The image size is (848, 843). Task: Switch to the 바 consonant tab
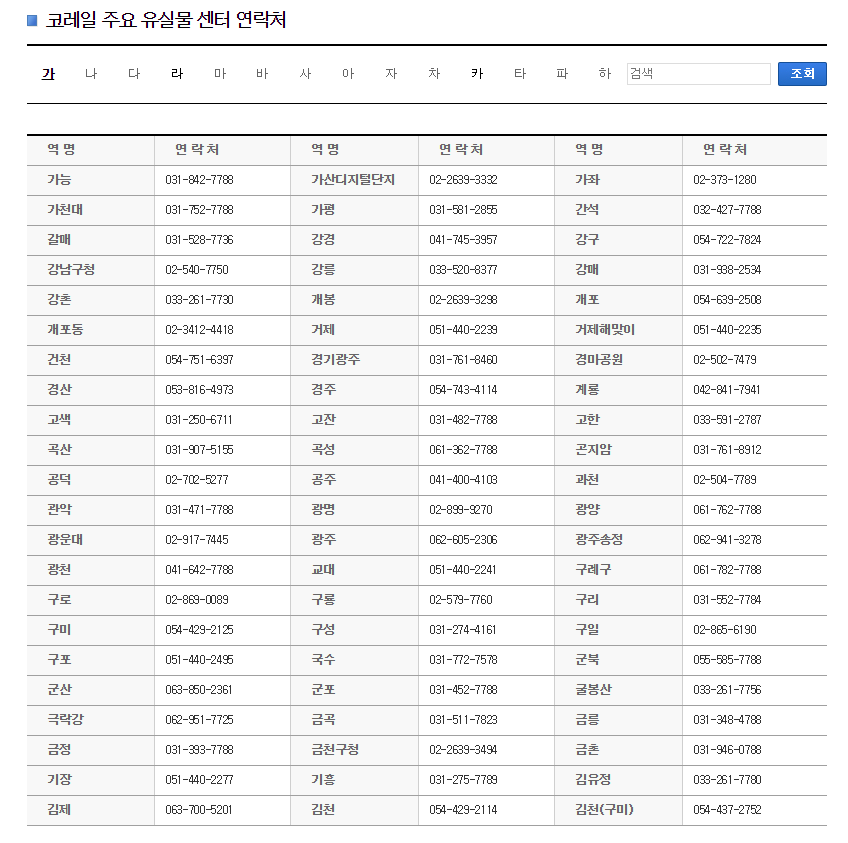pyautogui.click(x=262, y=73)
